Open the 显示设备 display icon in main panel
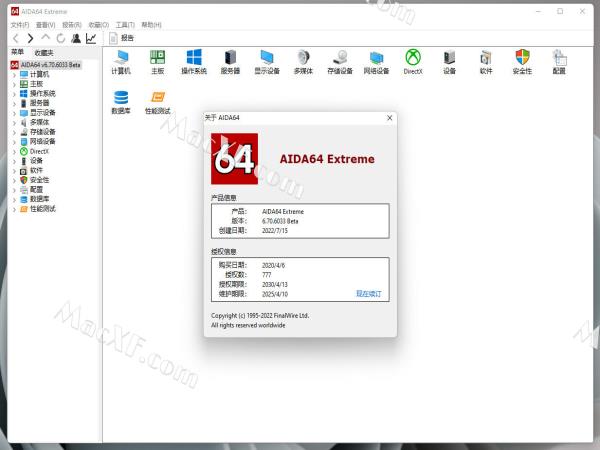The width and height of the screenshot is (600, 450). coord(267,62)
